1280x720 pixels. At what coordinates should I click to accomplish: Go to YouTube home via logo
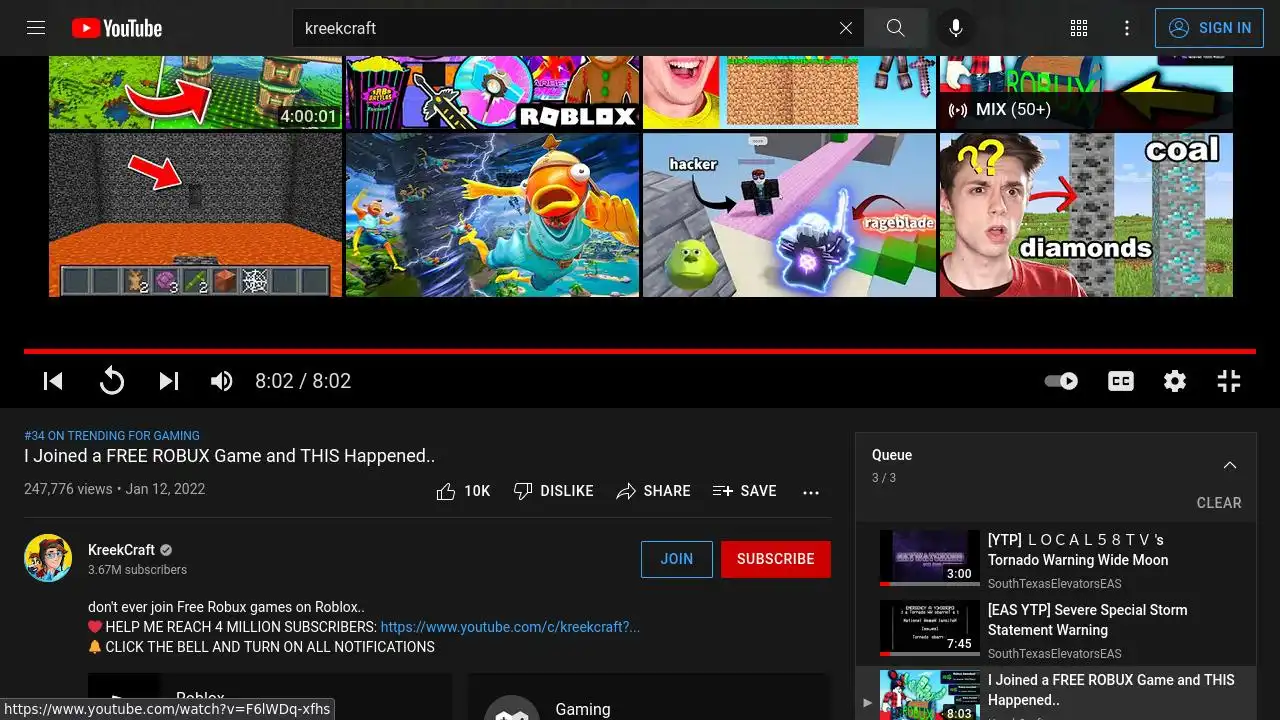point(117,28)
